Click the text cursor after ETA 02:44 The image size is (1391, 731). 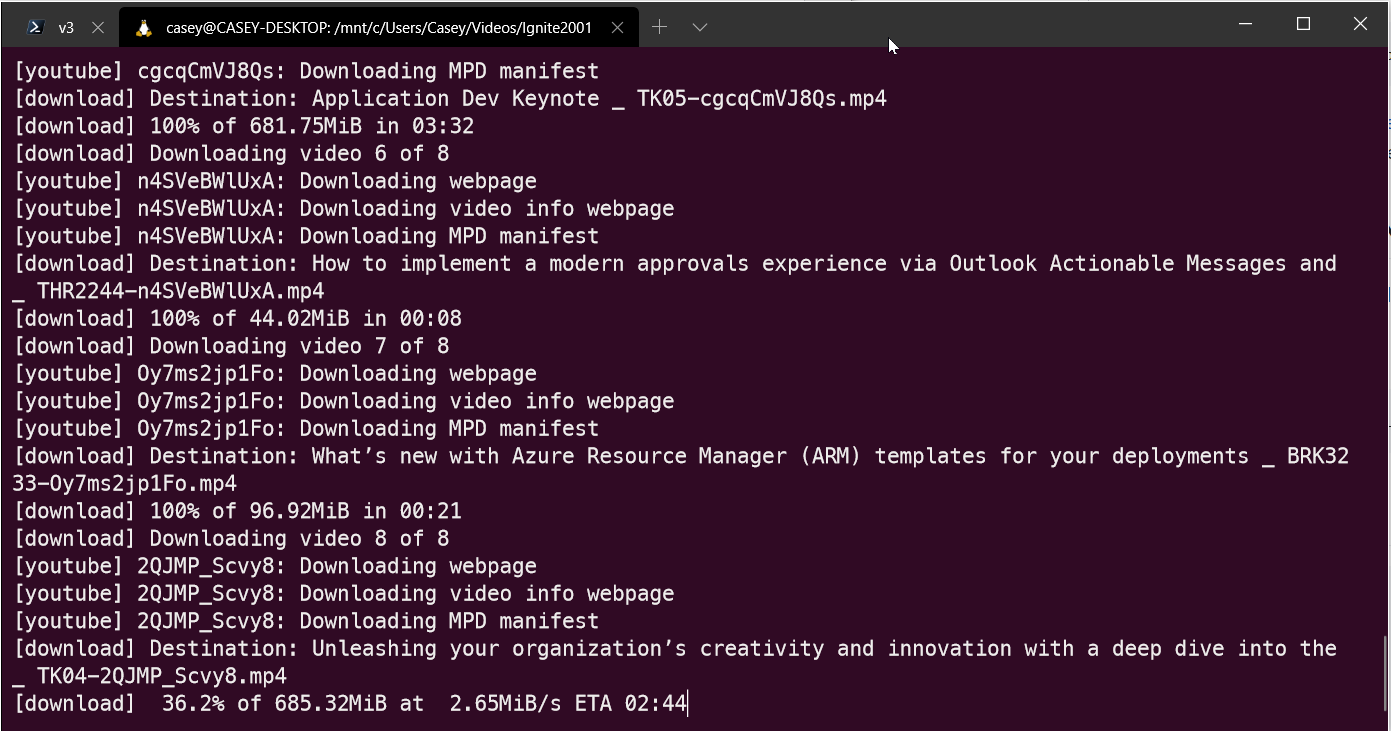pos(688,704)
